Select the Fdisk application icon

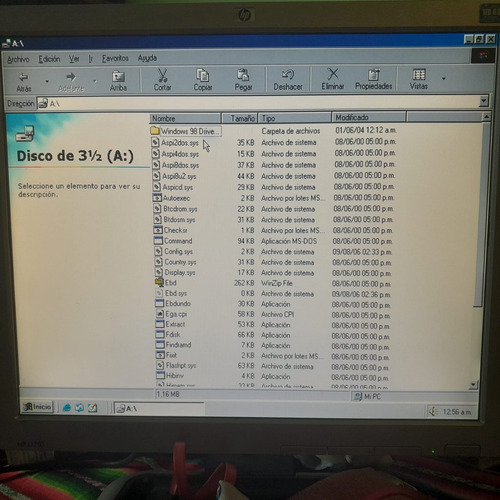161,335
